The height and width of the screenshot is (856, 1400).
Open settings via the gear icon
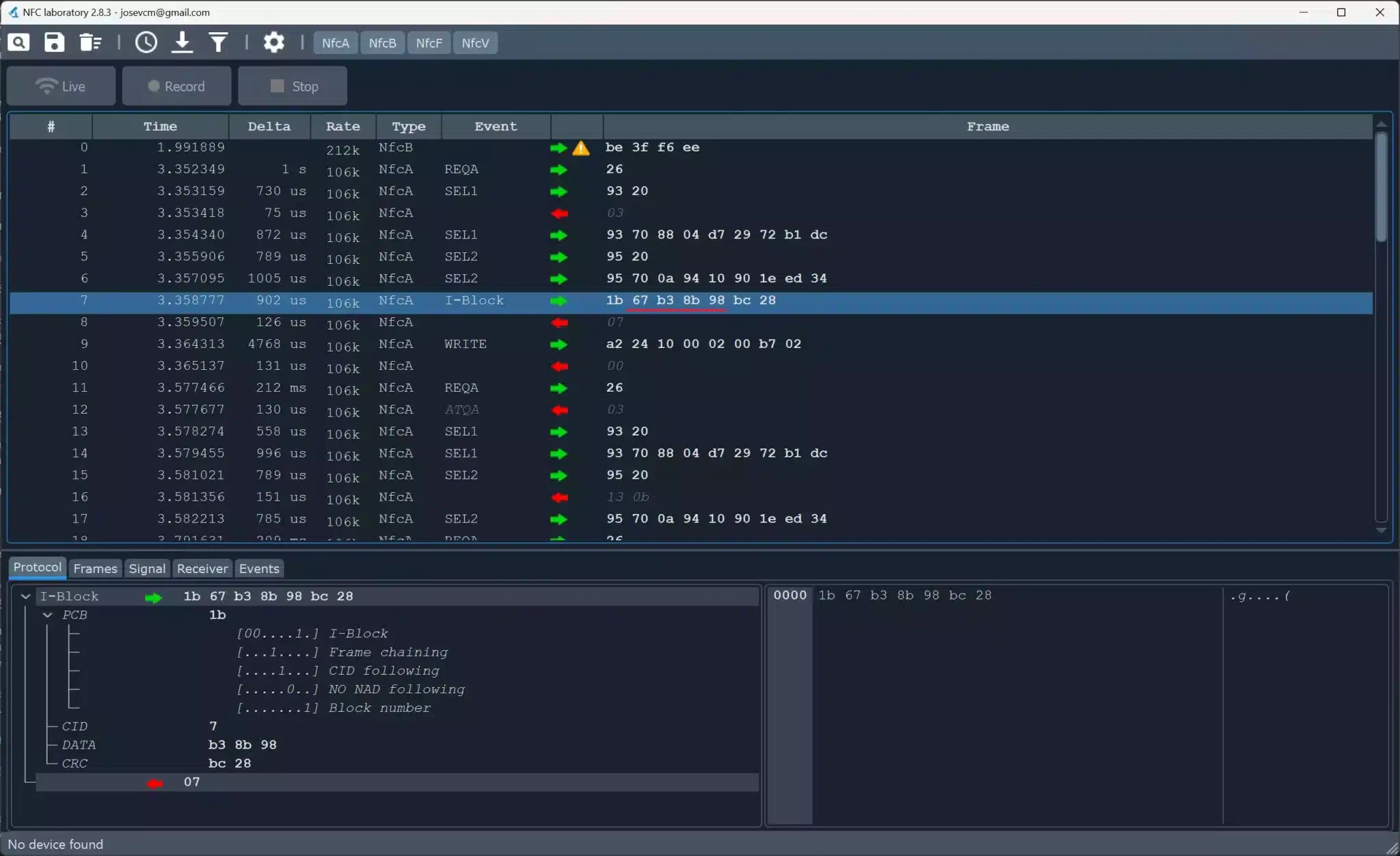click(x=273, y=42)
